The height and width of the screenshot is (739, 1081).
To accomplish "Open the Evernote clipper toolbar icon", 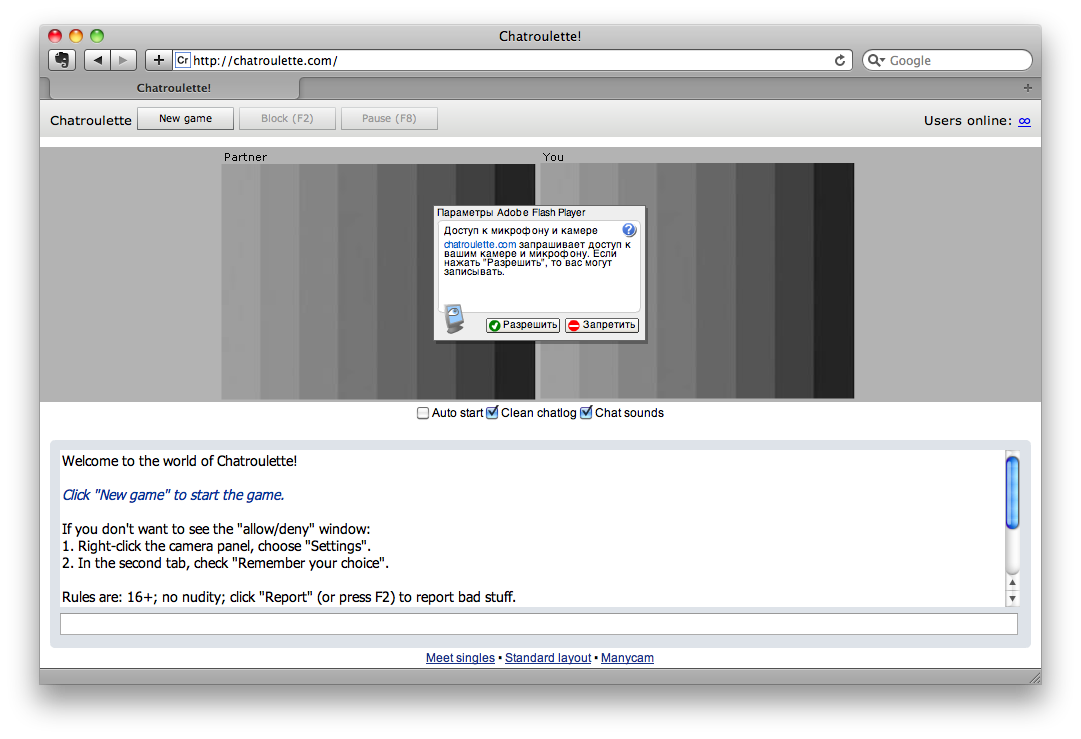I will (62, 60).
